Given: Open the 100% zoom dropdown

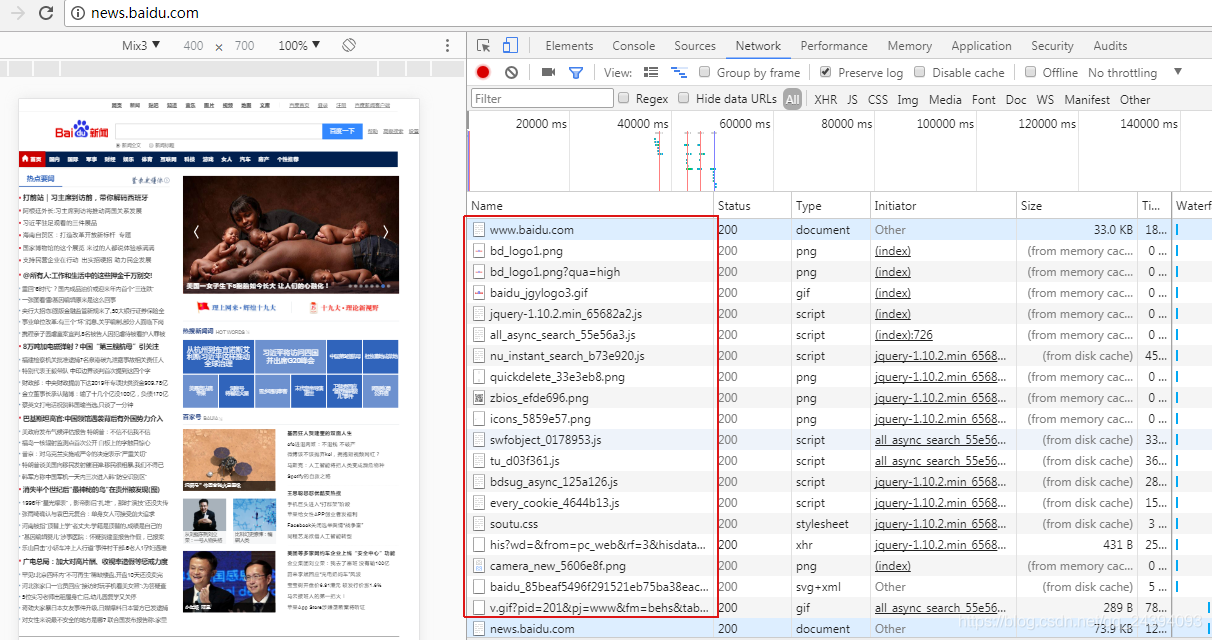Looking at the screenshot, I should tap(299, 46).
